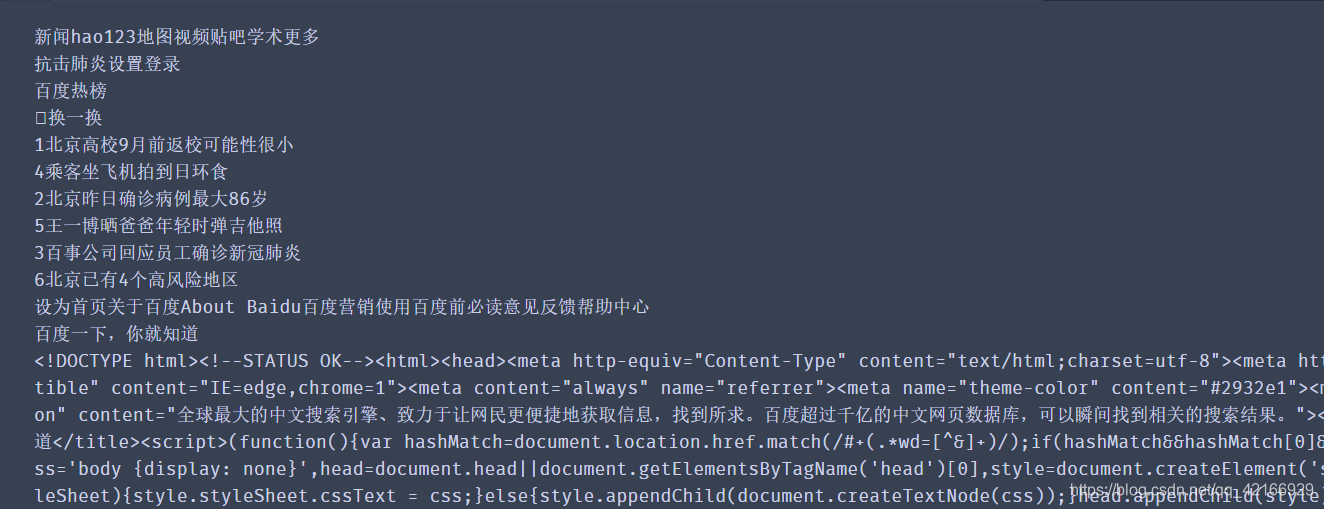Viewport: 1324px width, 509px height.
Task: Click the line 北京已有4个高风险地区
Action: 136,280
